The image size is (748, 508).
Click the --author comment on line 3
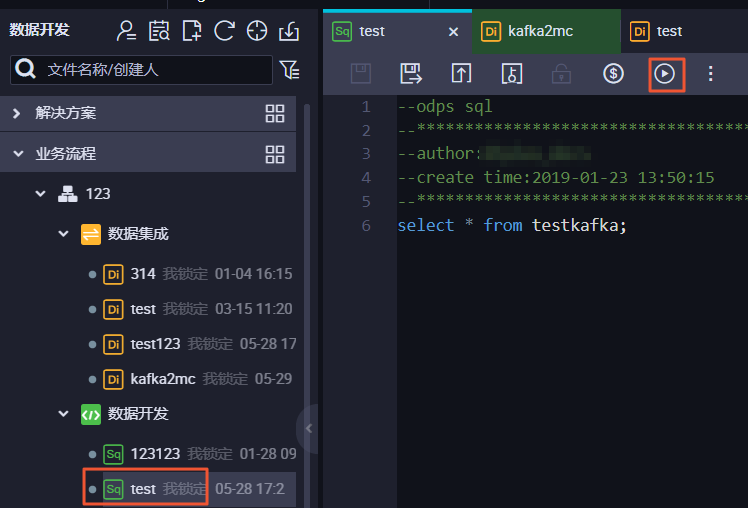pos(438,154)
